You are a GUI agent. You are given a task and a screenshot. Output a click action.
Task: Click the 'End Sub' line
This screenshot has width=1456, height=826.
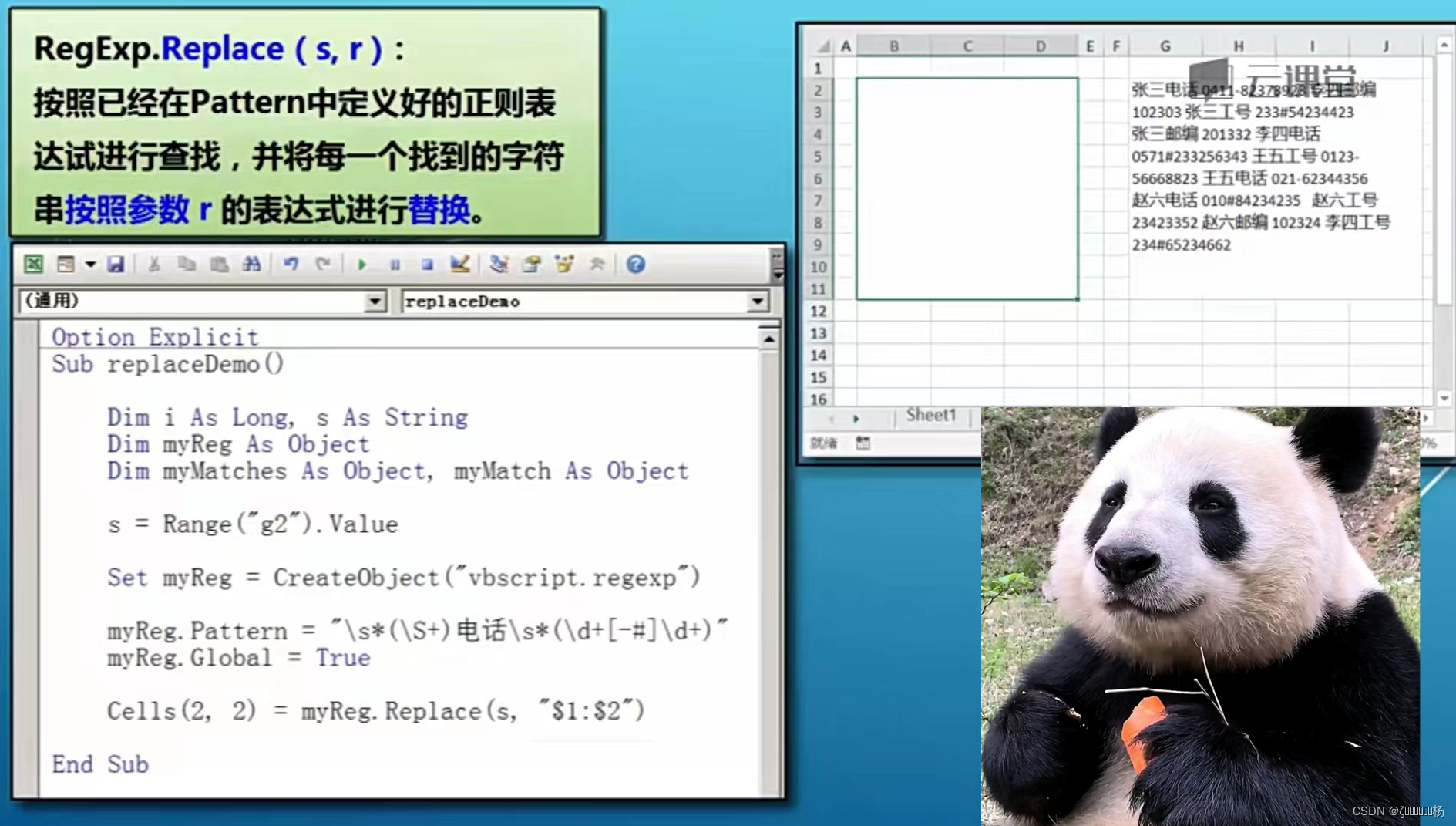coord(100,764)
